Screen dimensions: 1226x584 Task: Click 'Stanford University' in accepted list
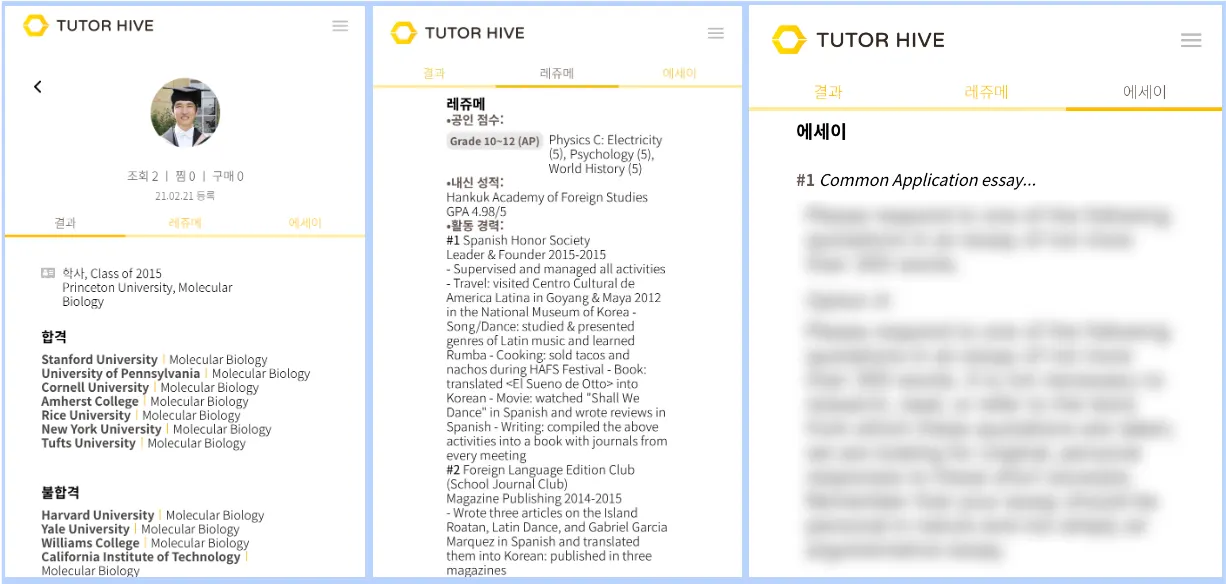point(99,359)
